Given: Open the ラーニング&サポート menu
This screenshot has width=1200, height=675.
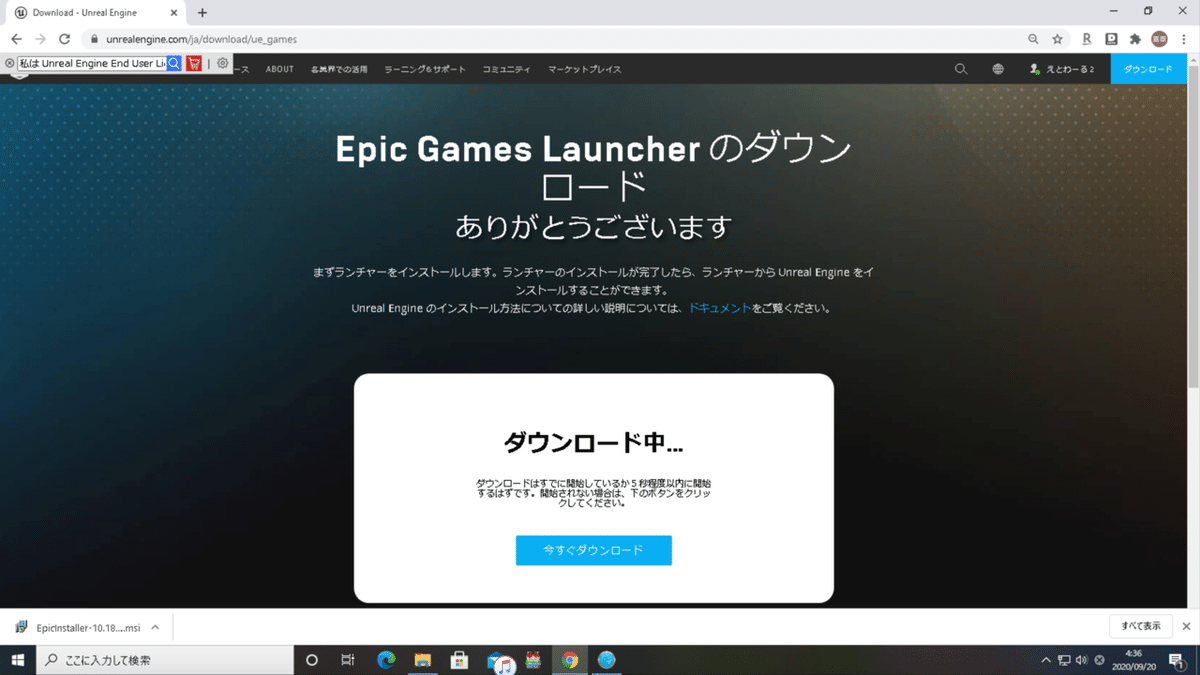Looking at the screenshot, I should click(x=427, y=69).
